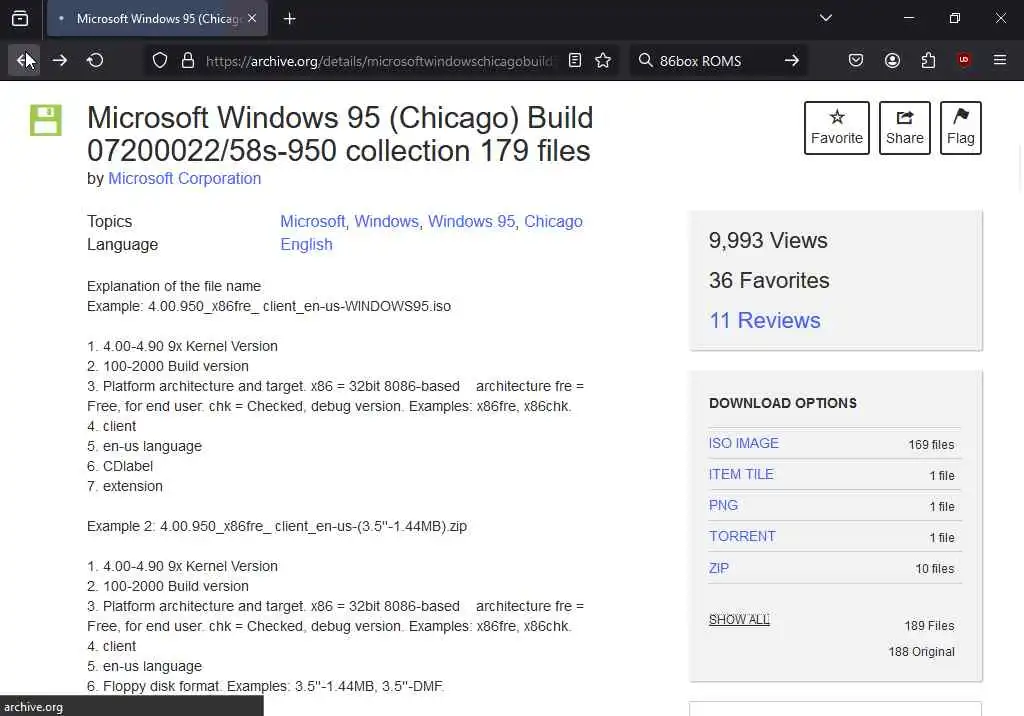Open the Microsoft topic link
The width and height of the screenshot is (1024, 716).
pyautogui.click(x=312, y=221)
